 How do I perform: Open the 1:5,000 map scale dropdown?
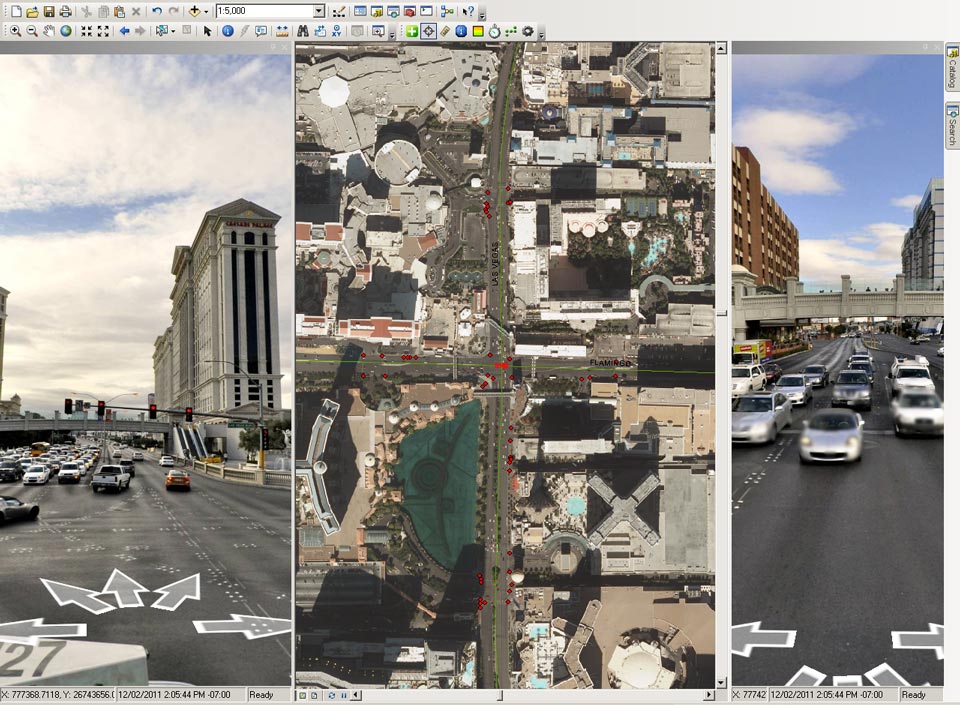point(319,11)
